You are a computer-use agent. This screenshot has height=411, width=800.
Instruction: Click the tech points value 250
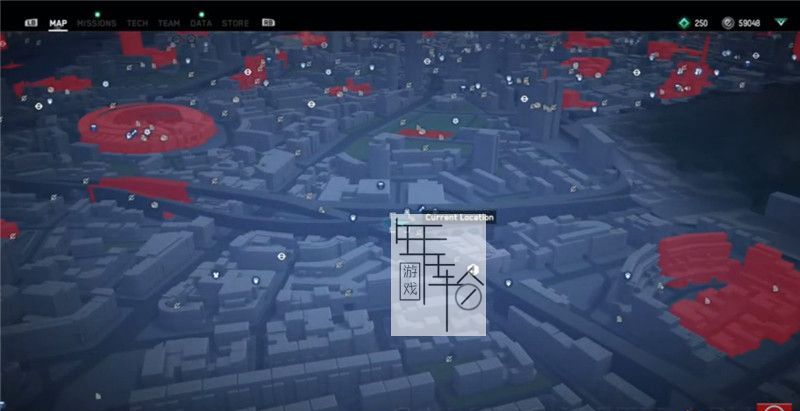[x=701, y=23]
